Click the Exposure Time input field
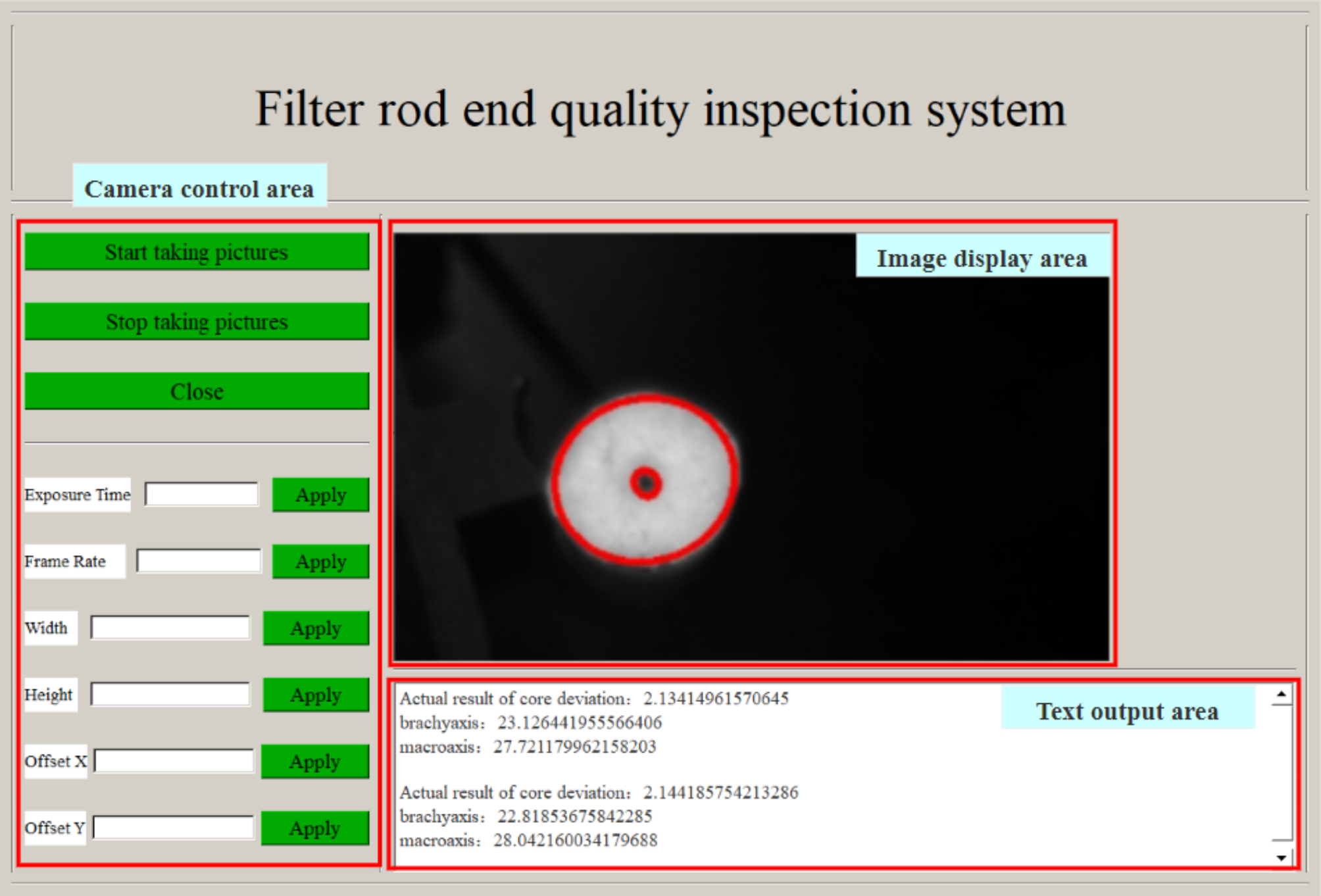 click(201, 495)
